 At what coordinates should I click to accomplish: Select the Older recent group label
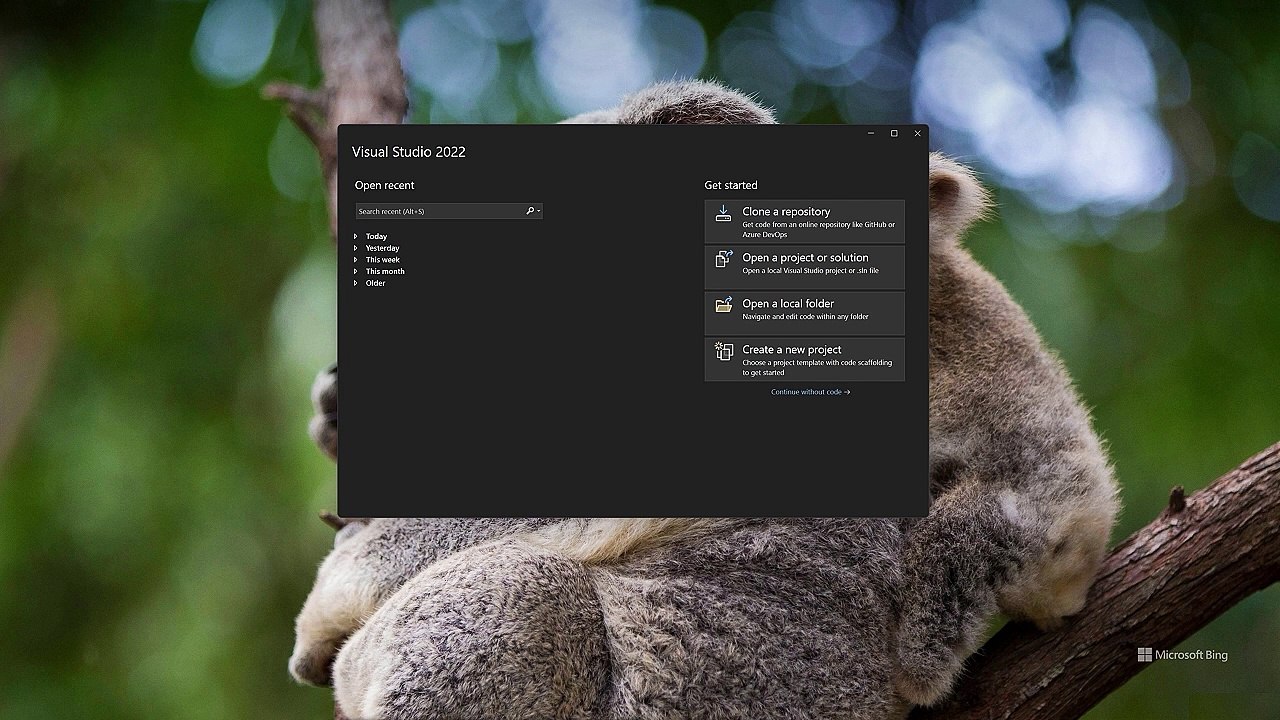pyautogui.click(x=375, y=283)
